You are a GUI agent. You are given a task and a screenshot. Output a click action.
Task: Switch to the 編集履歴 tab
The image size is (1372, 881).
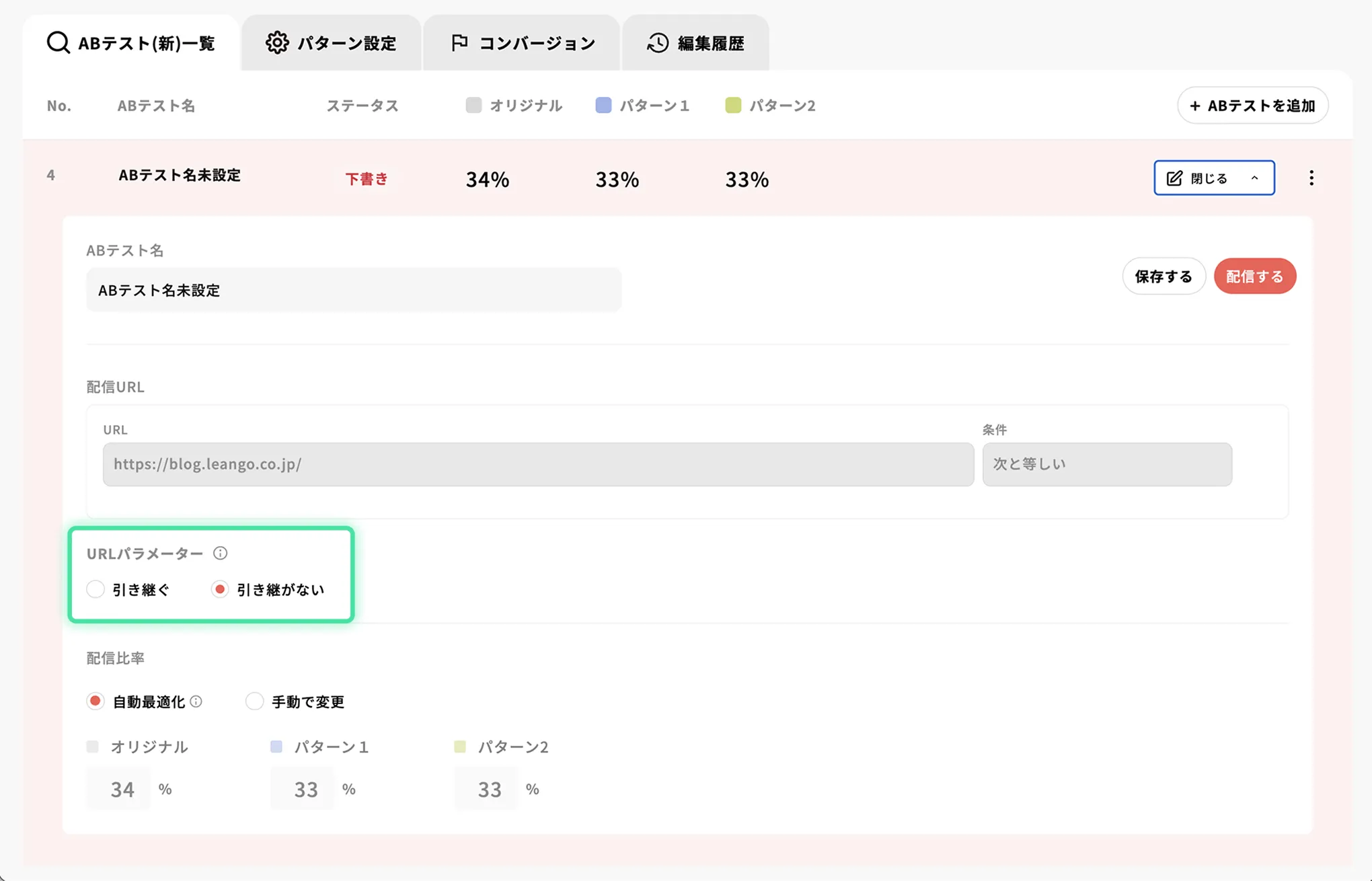pos(695,43)
